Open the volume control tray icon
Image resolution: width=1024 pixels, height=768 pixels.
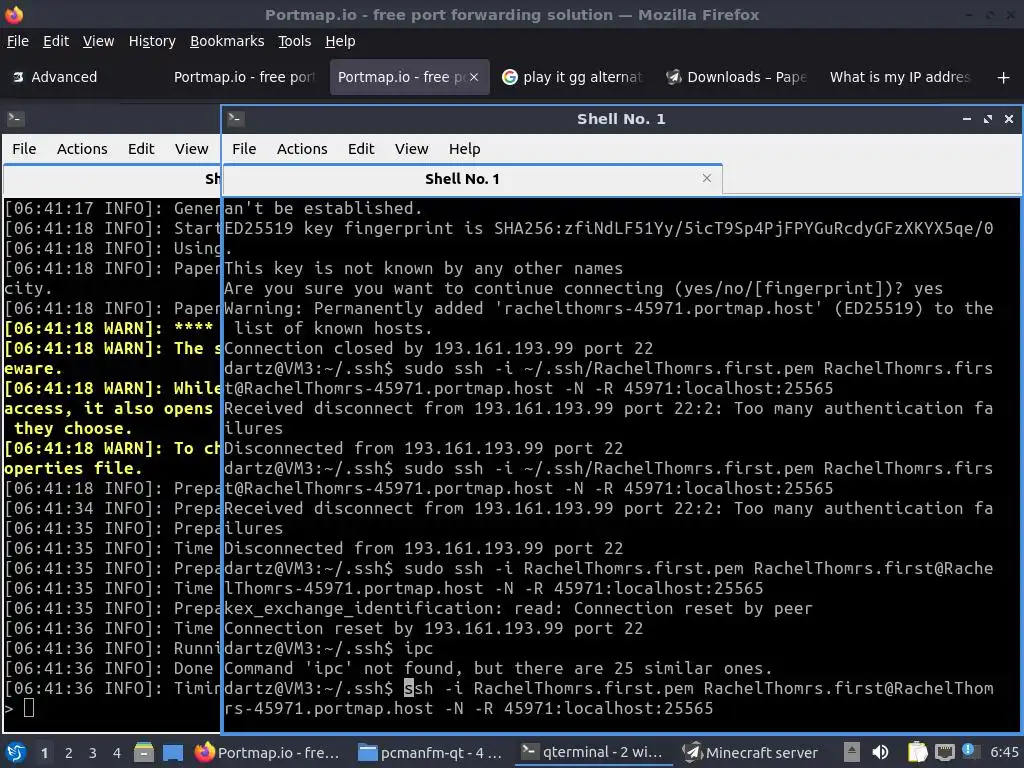(x=880, y=752)
